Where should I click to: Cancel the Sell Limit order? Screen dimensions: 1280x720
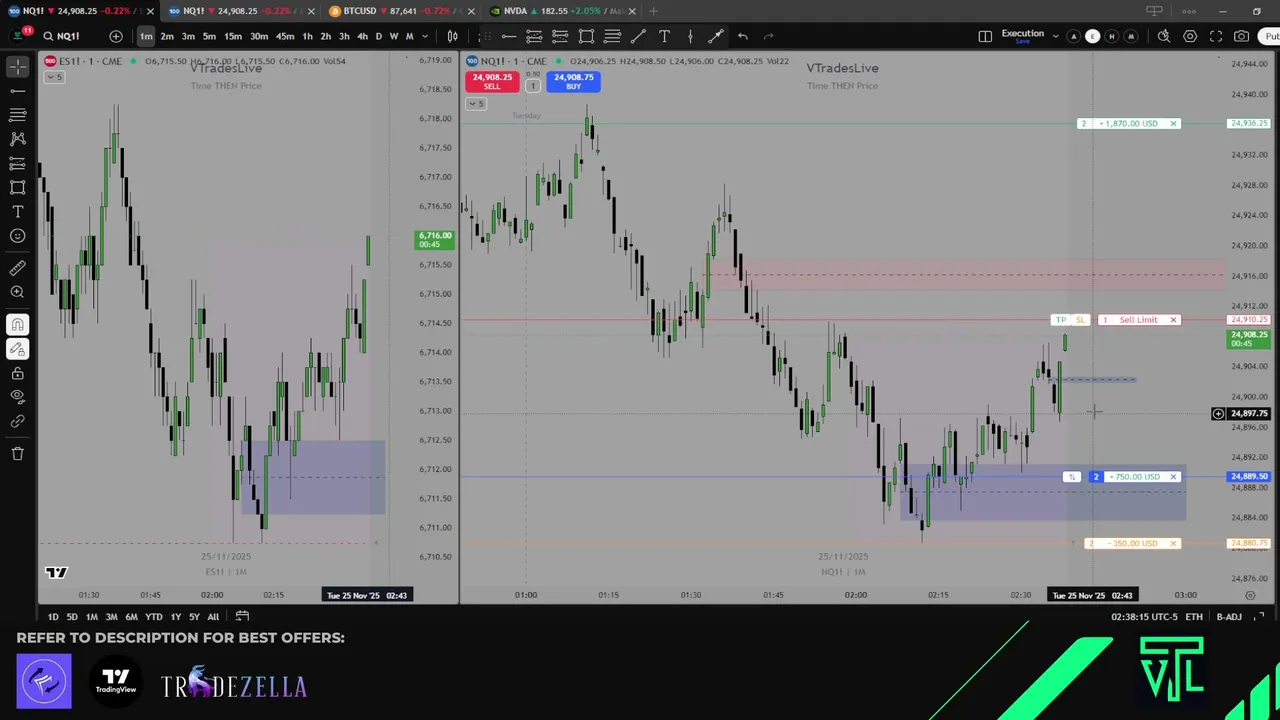click(1173, 320)
